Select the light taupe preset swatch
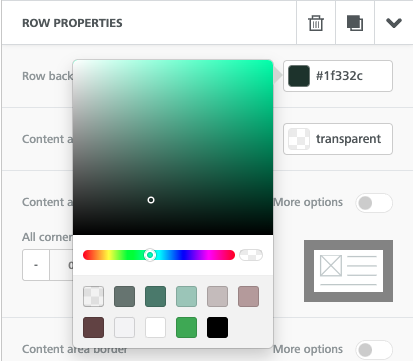Image resolution: width=413 pixels, height=361 pixels. 217,296
